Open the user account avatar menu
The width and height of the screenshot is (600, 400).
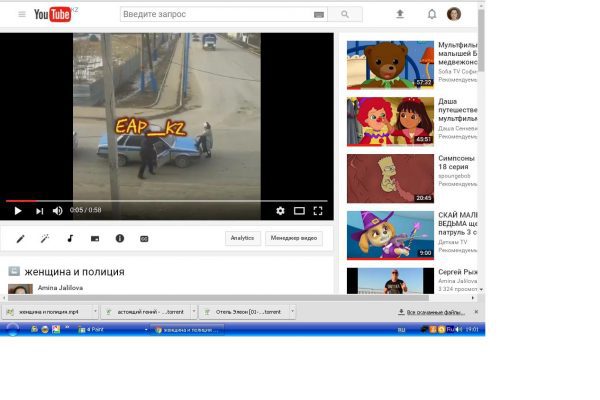click(454, 14)
